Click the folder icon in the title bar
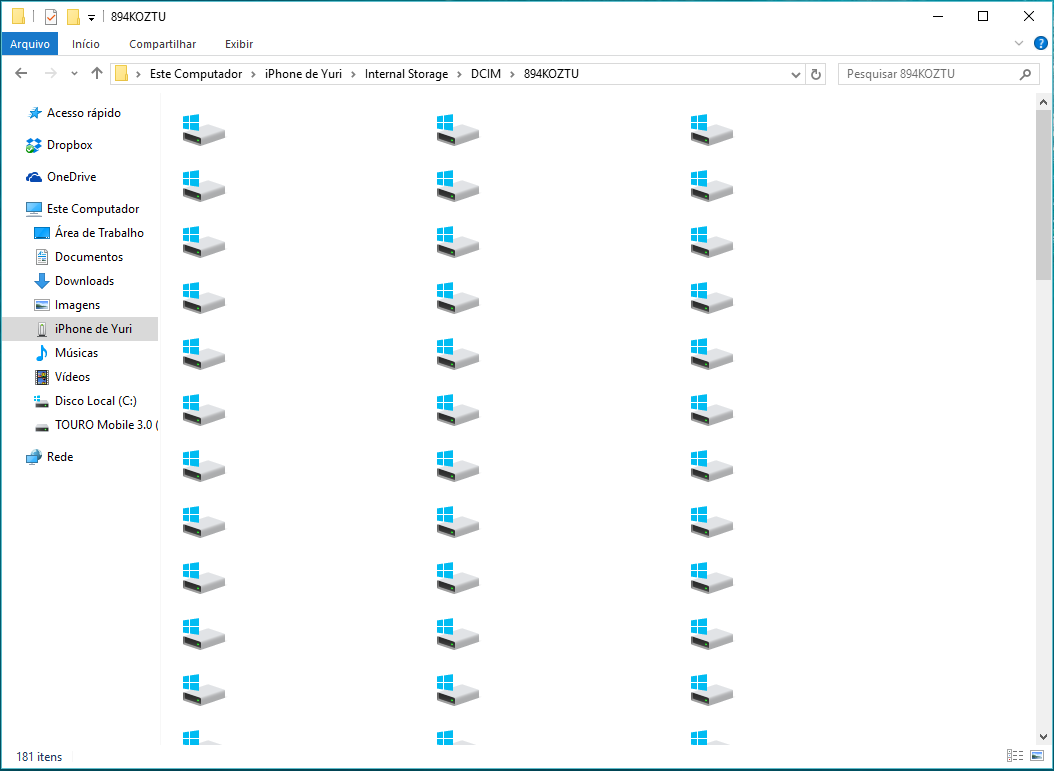 point(19,16)
